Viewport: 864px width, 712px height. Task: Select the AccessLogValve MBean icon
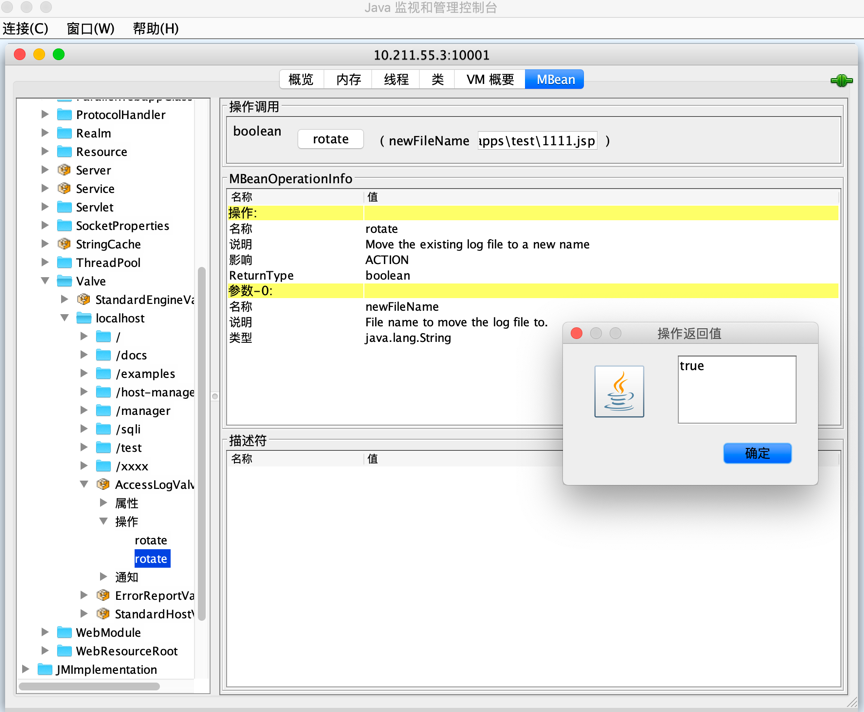click(103, 485)
